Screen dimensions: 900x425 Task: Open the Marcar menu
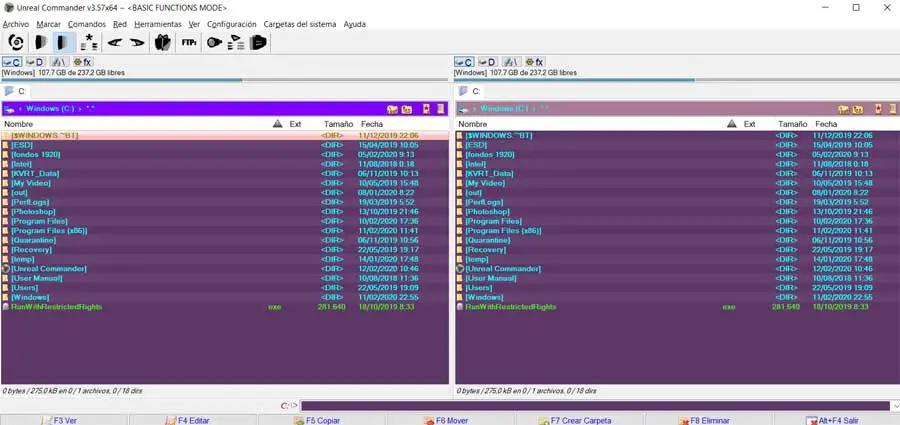pyautogui.click(x=48, y=24)
